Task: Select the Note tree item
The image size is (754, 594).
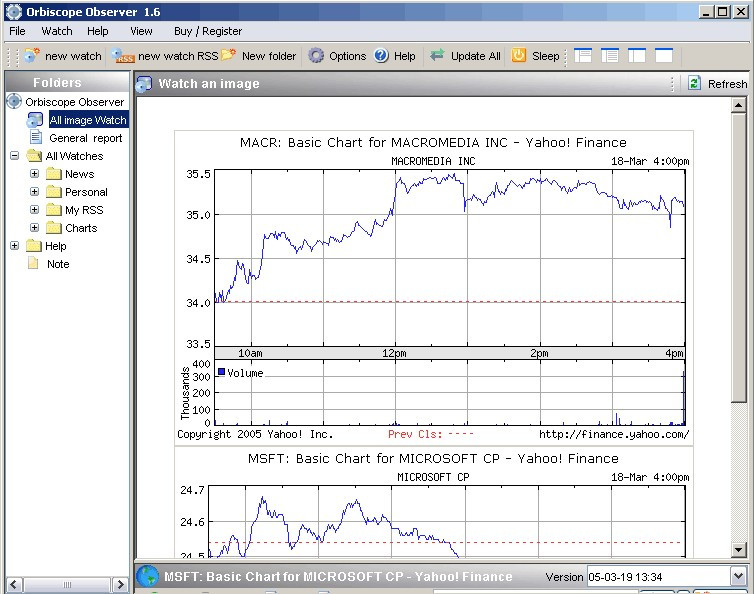Action: point(58,264)
